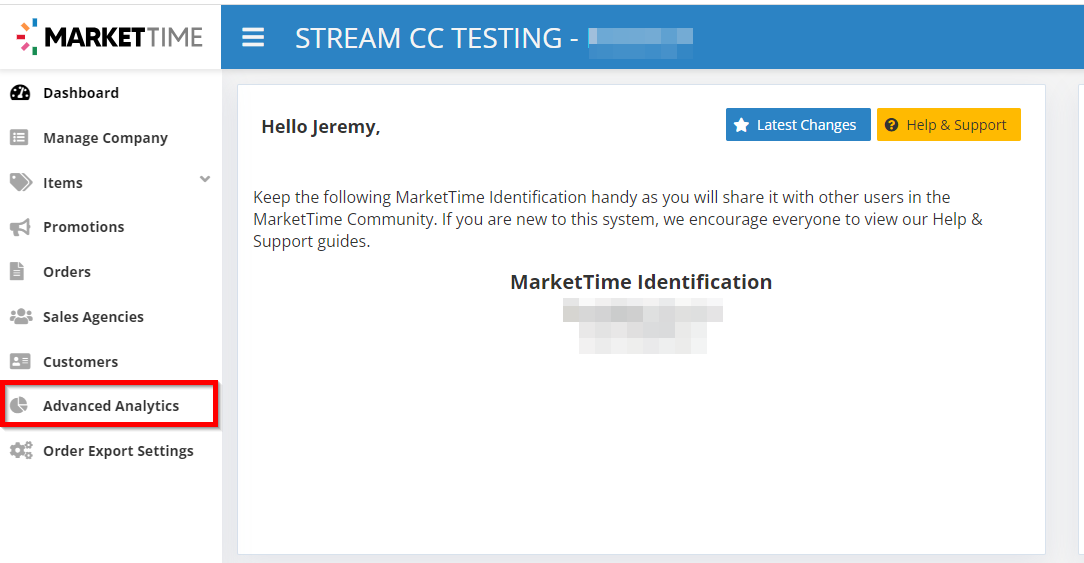The height and width of the screenshot is (563, 1084).
Task: Click the Order Export Settings gears icon
Action: pyautogui.click(x=21, y=450)
